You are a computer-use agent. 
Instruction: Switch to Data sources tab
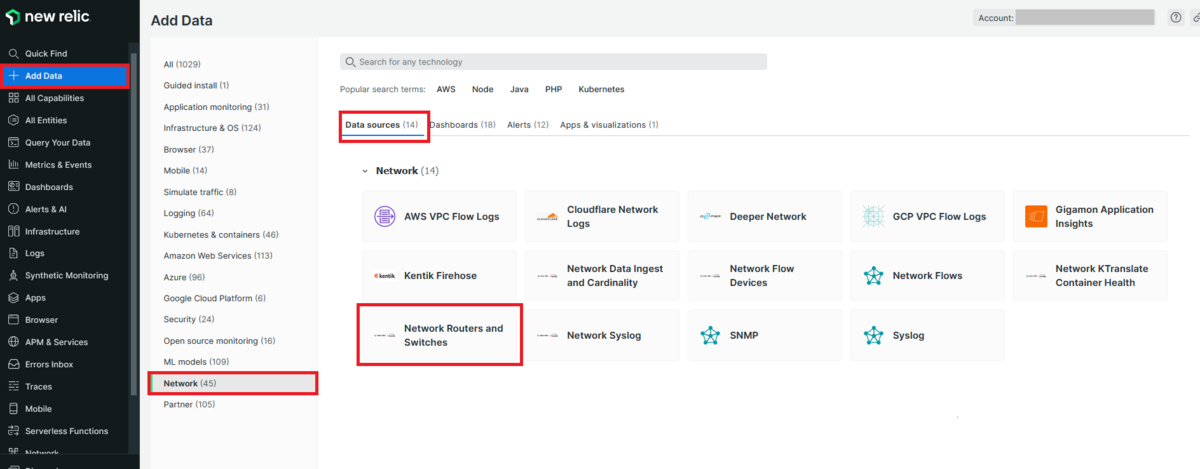click(x=382, y=125)
